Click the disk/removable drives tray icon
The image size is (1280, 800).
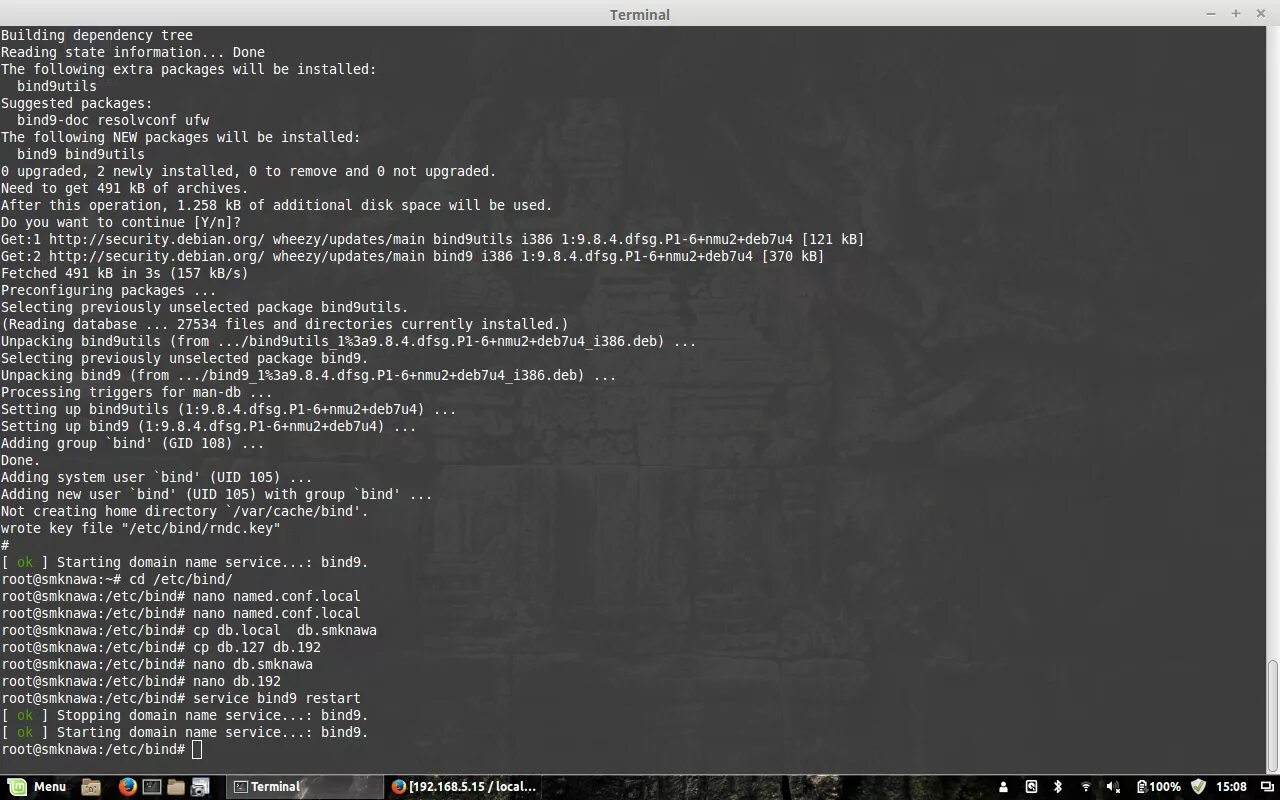1031,787
